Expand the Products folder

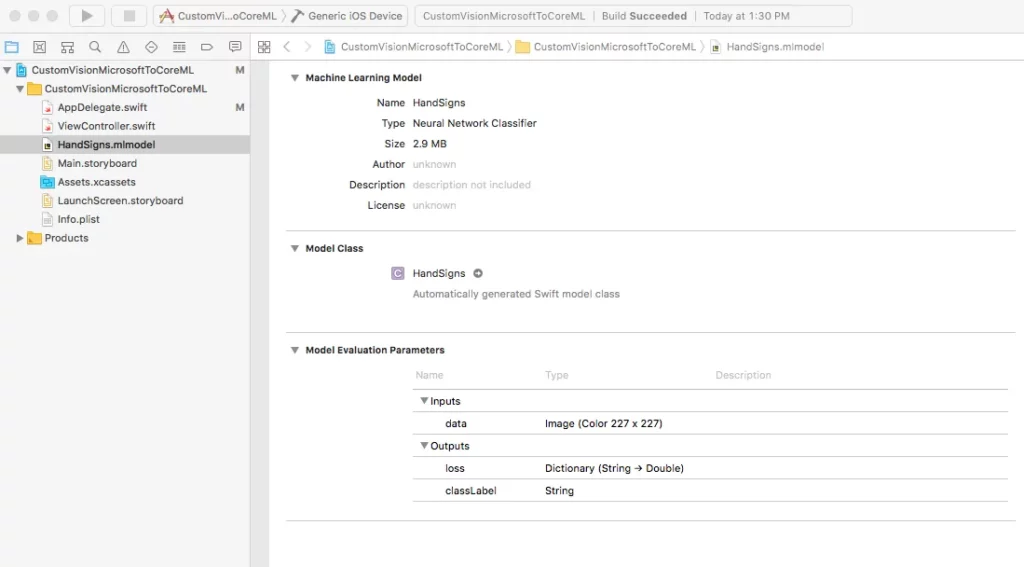click(x=20, y=238)
